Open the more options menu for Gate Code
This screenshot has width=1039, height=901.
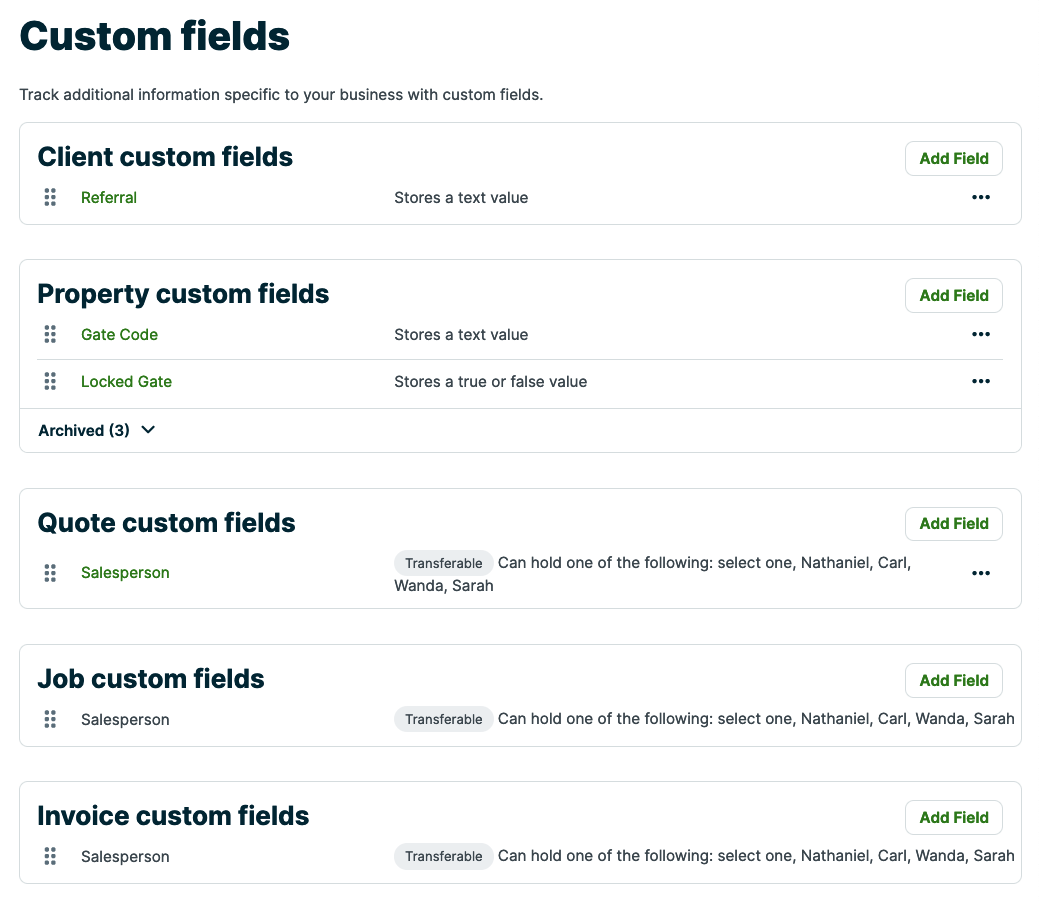coord(981,335)
